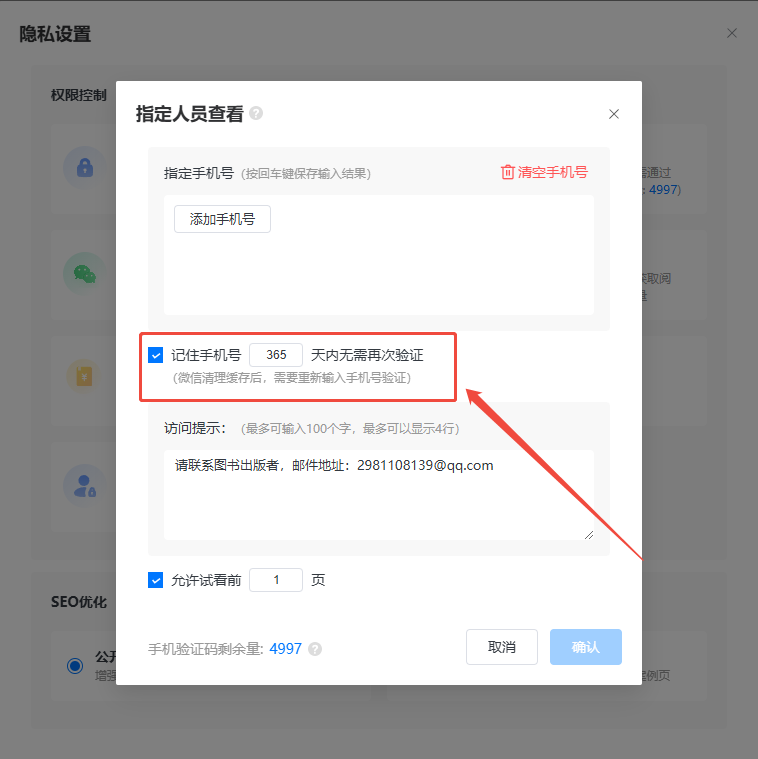This screenshot has height=759, width=758.
Task: Click the yellow paid-reading yen icon
Action: pyautogui.click(x=85, y=376)
